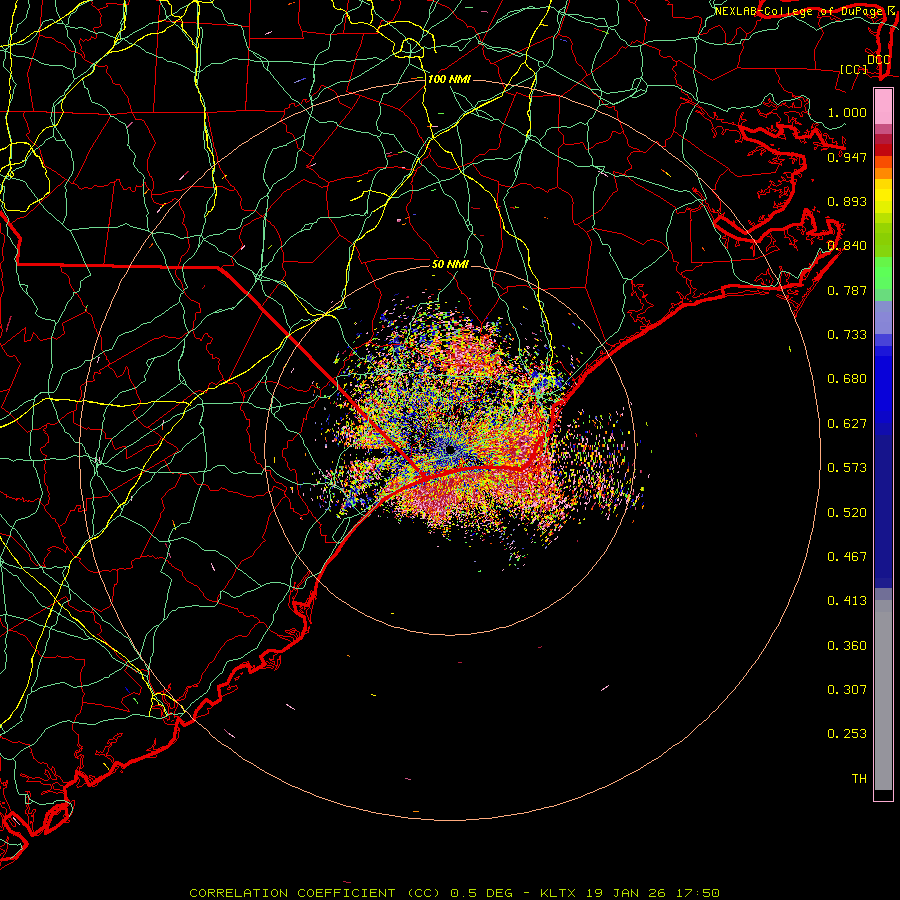The image size is (900, 900).
Task: Click the 0.413 legend value
Action: tap(847, 601)
